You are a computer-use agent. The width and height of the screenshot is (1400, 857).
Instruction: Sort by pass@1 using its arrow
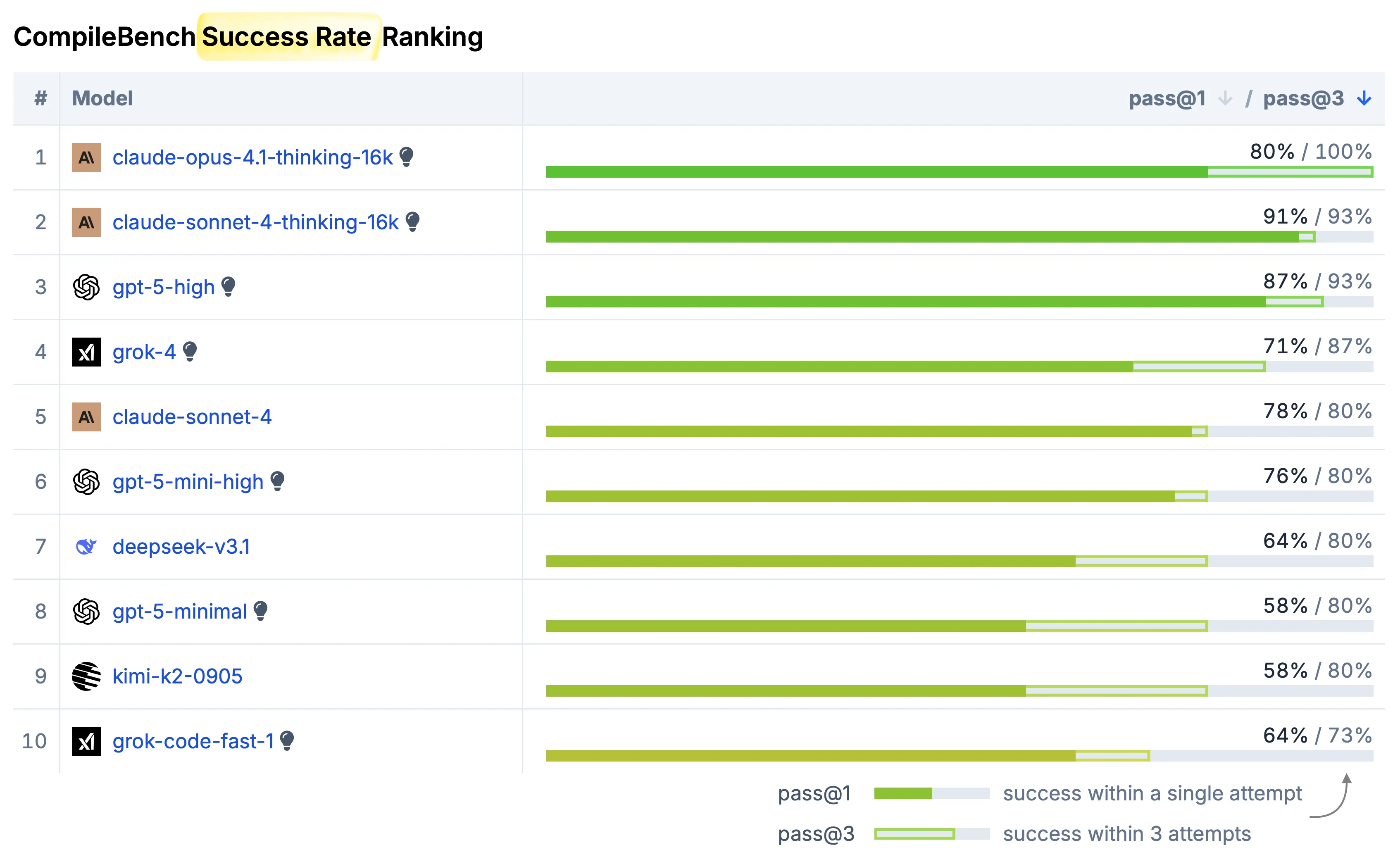[1225, 98]
